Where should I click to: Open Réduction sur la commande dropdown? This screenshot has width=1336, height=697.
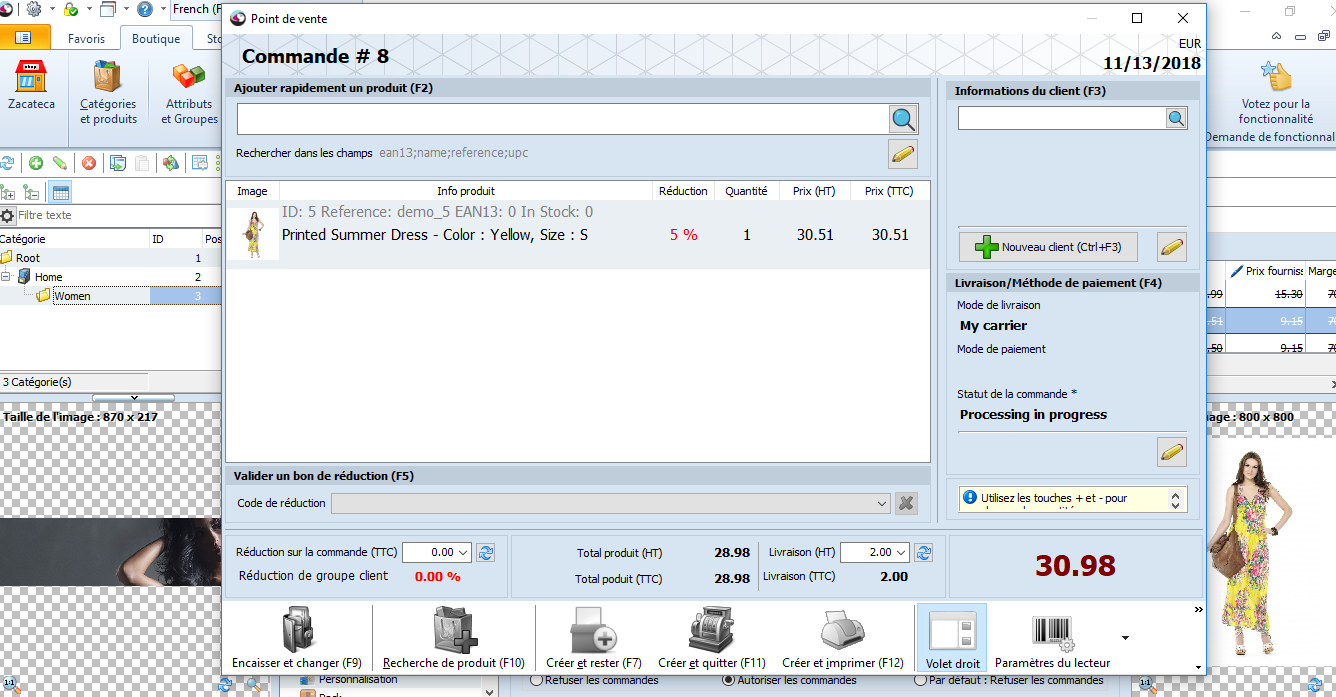(x=463, y=553)
